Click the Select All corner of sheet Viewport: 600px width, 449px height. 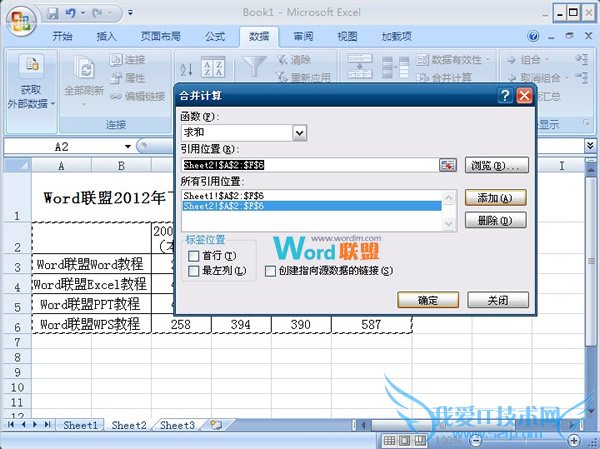pyautogui.click(x=17, y=165)
